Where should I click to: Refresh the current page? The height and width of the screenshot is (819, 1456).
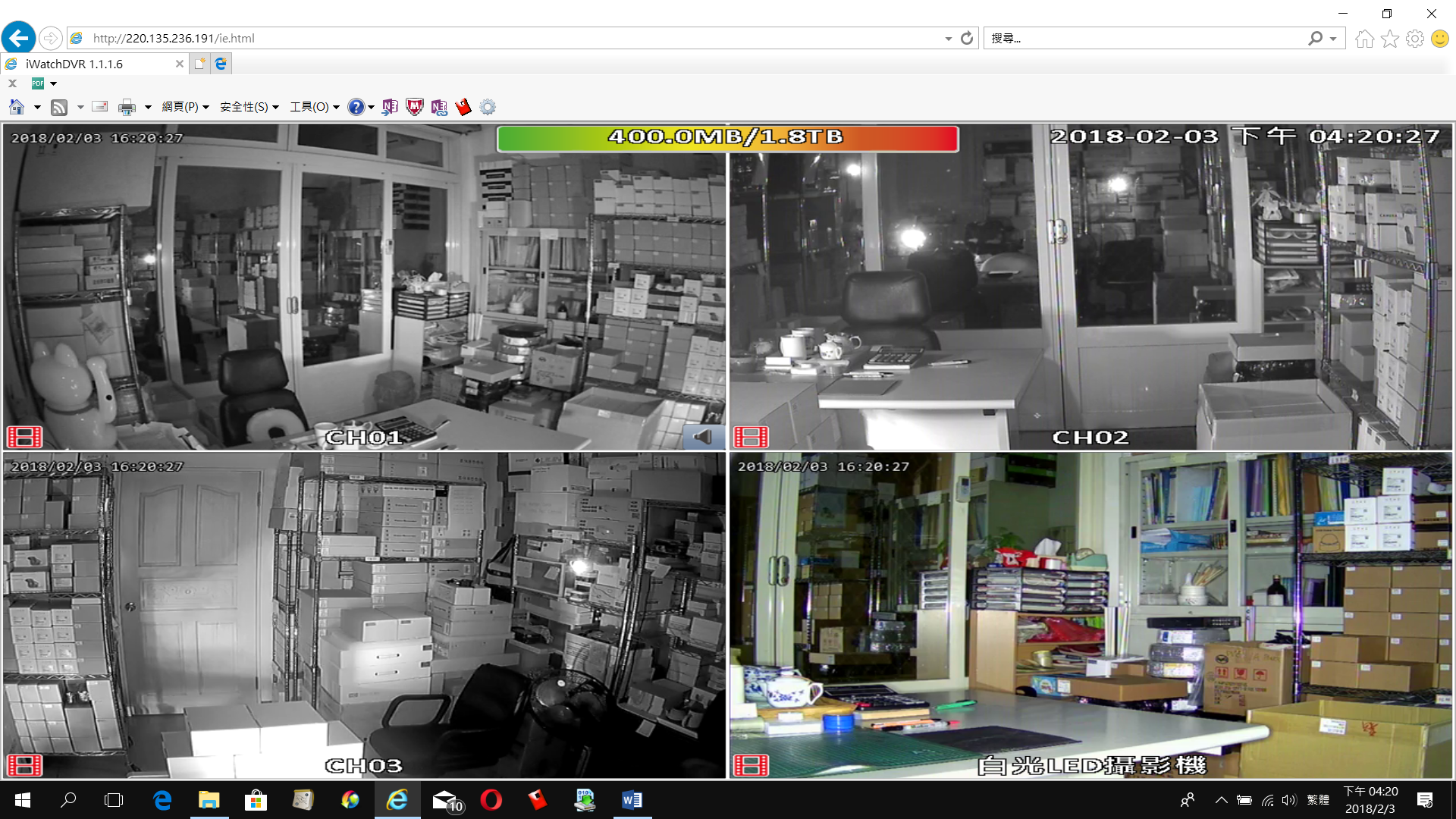(966, 38)
